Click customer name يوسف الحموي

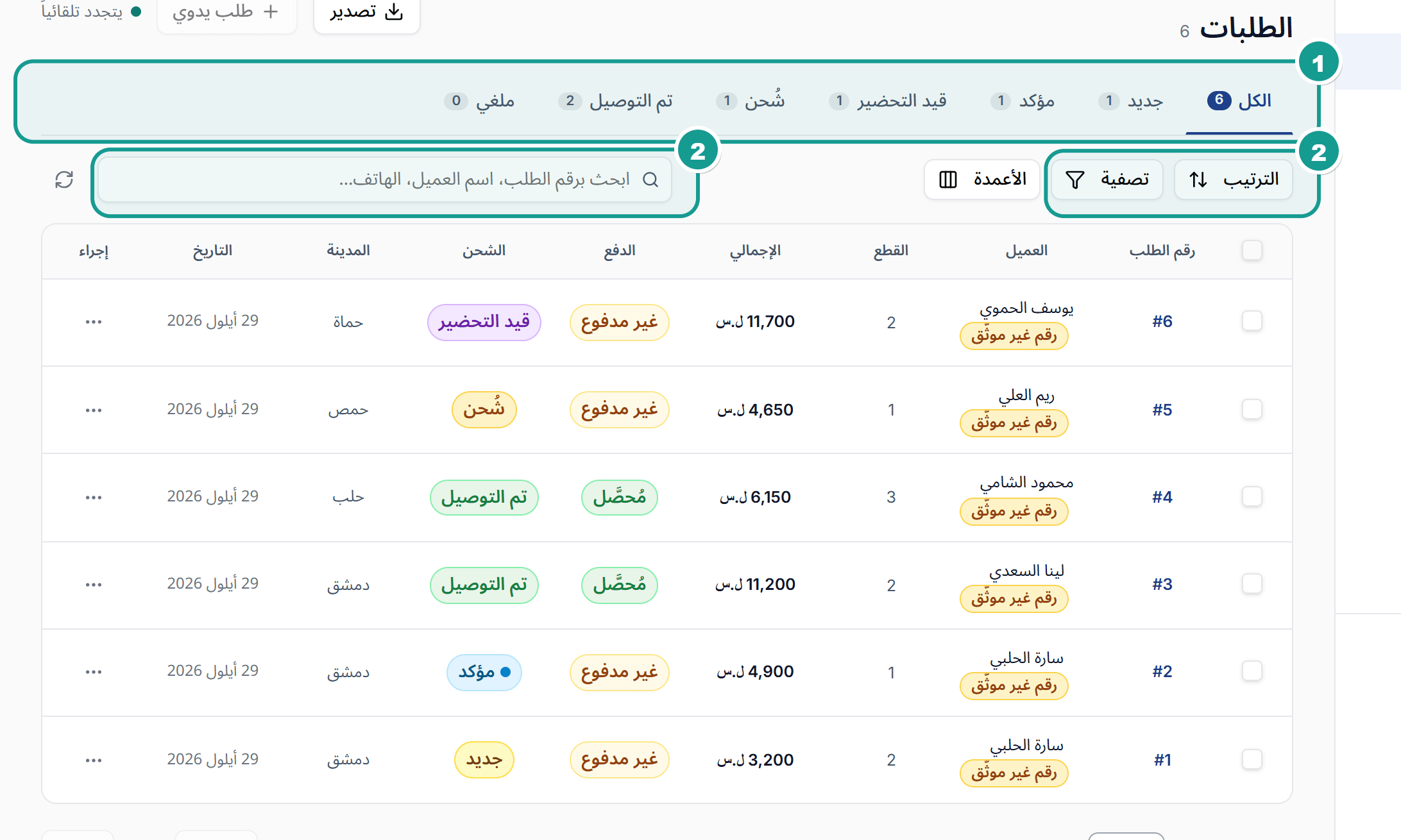point(1026,308)
